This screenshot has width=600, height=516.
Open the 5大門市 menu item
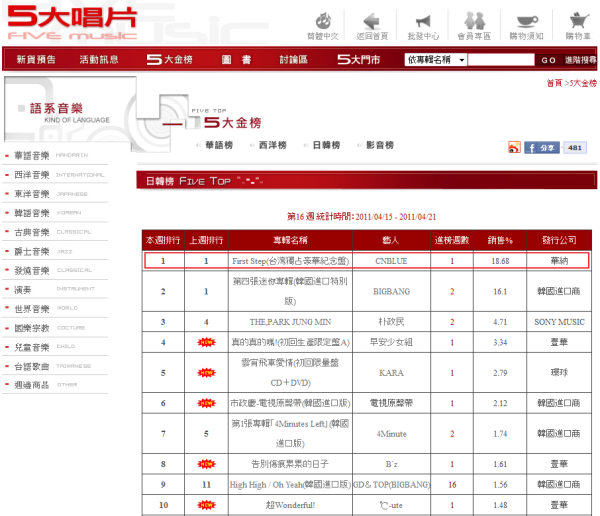pos(359,59)
